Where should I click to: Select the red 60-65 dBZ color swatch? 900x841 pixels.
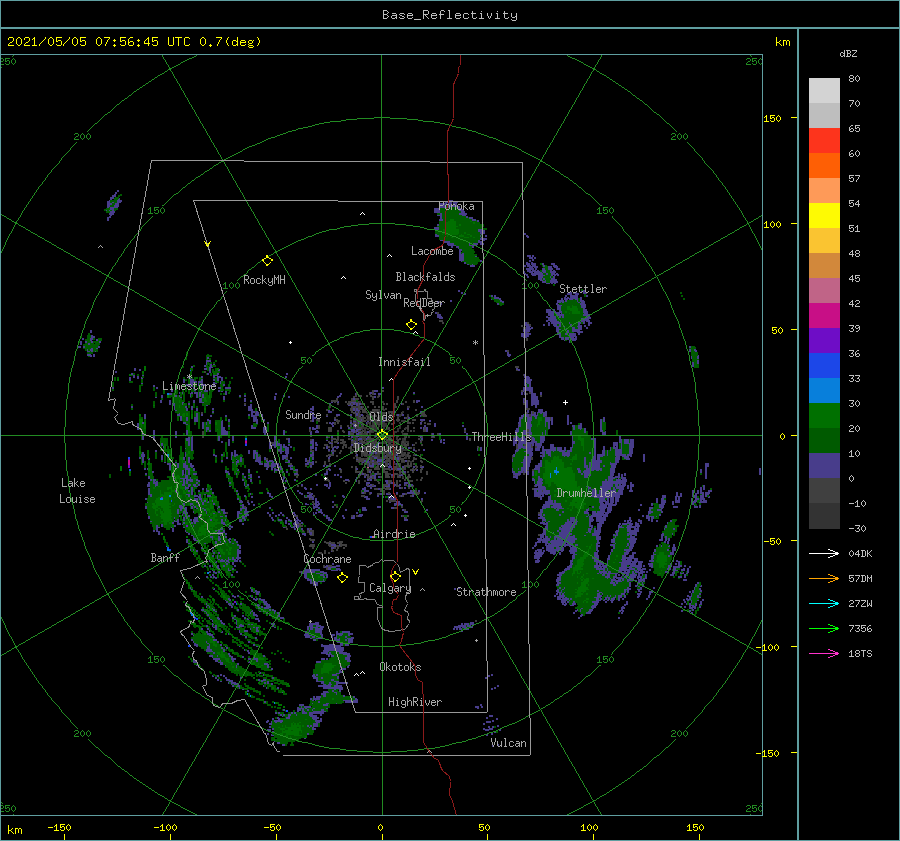[x=824, y=141]
